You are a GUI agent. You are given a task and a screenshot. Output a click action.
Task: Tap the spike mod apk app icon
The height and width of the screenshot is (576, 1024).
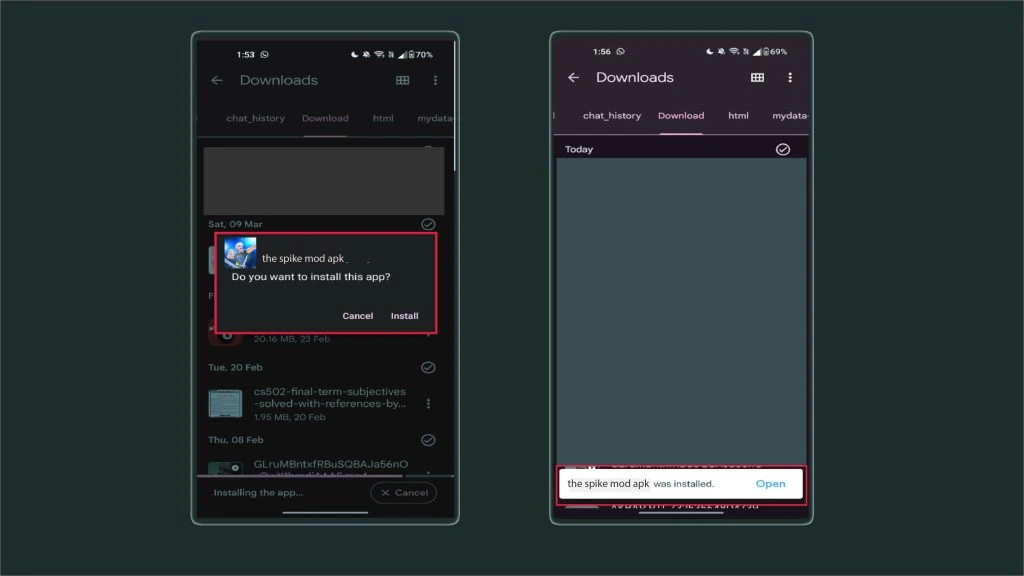tap(240, 254)
